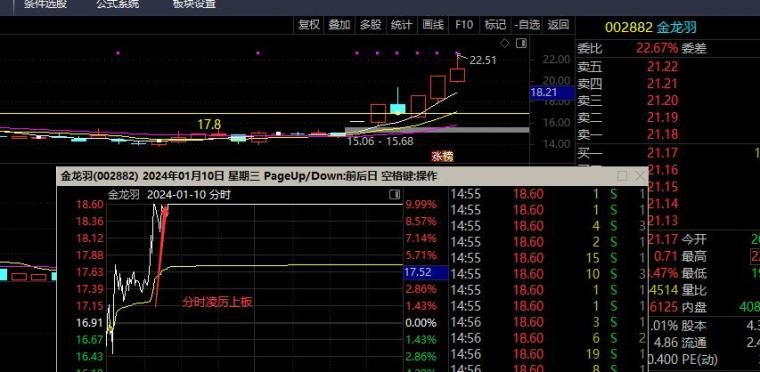Click the blue 18.21 price axis marker

coord(544,93)
